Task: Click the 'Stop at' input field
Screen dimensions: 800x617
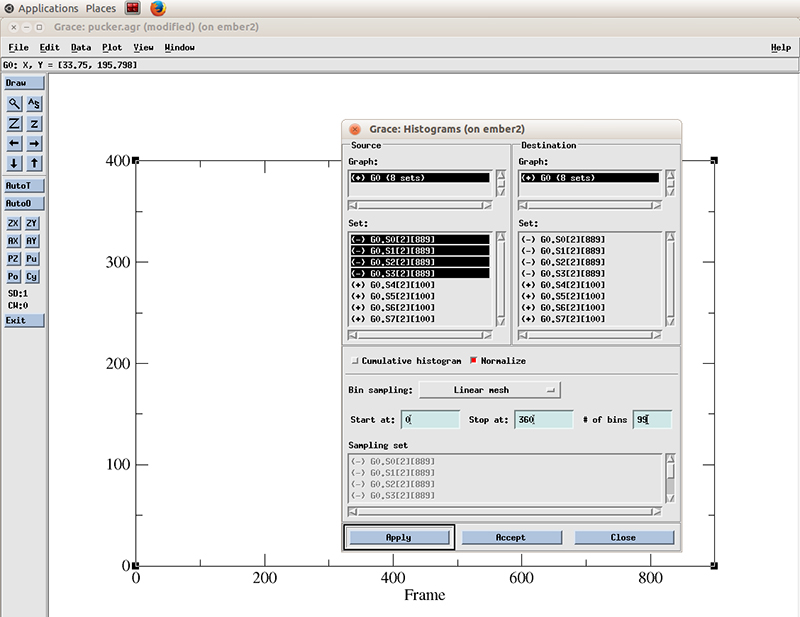Action: click(543, 419)
